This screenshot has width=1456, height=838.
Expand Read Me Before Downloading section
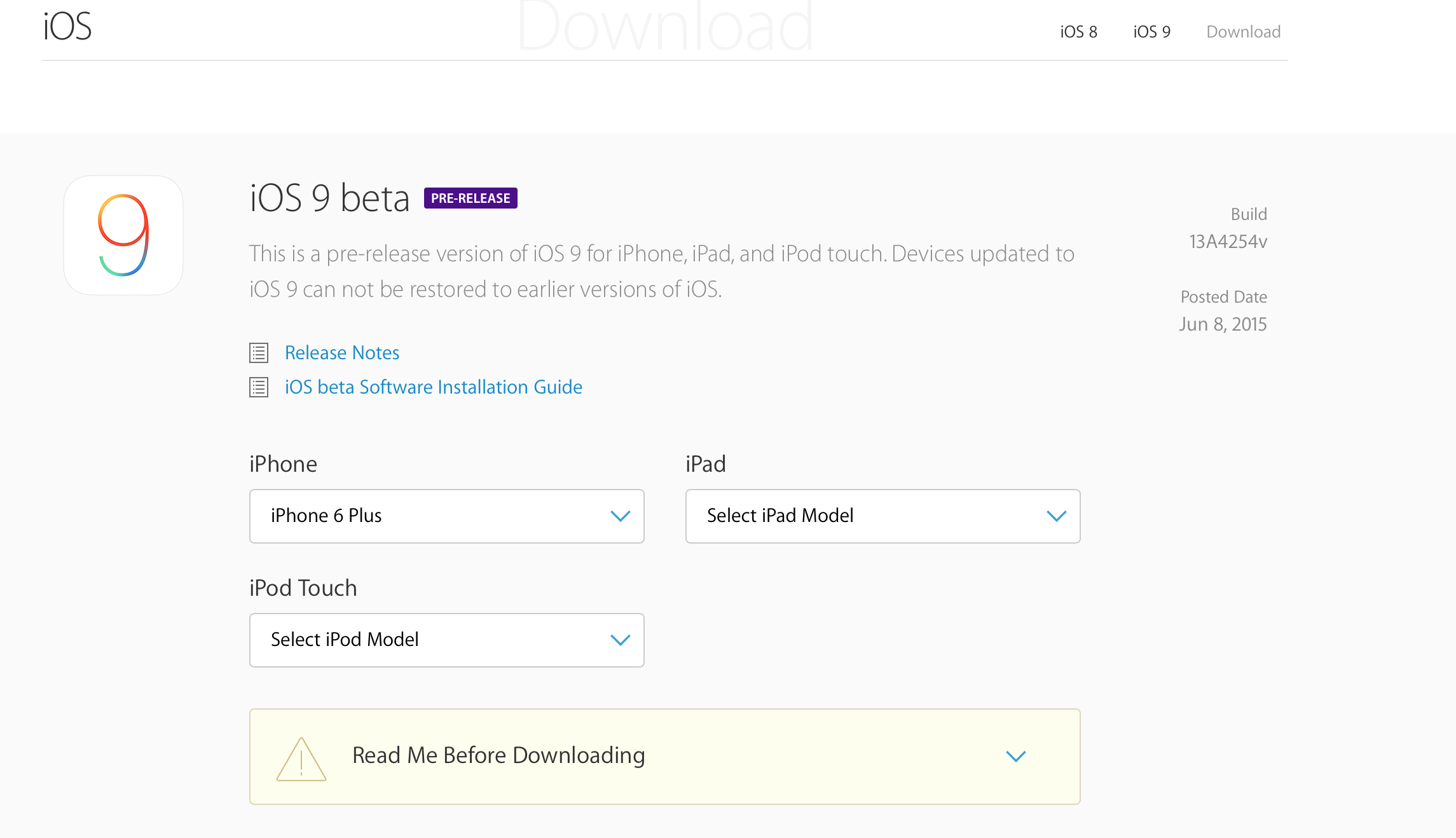[665, 757]
